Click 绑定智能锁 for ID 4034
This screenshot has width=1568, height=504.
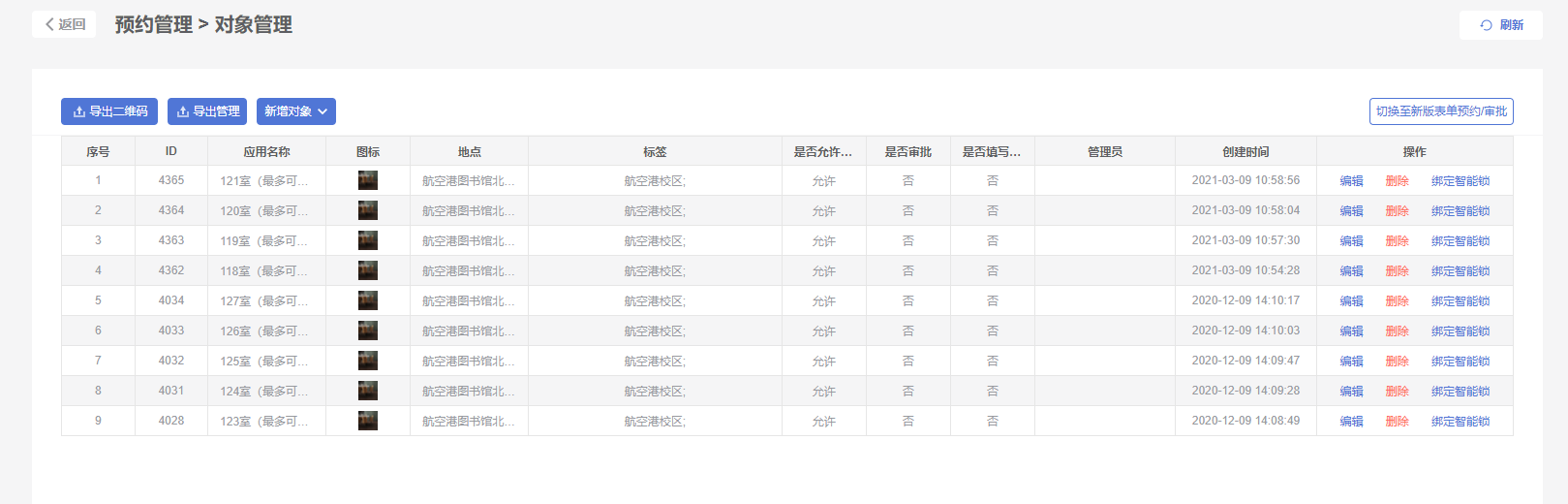click(x=1460, y=301)
